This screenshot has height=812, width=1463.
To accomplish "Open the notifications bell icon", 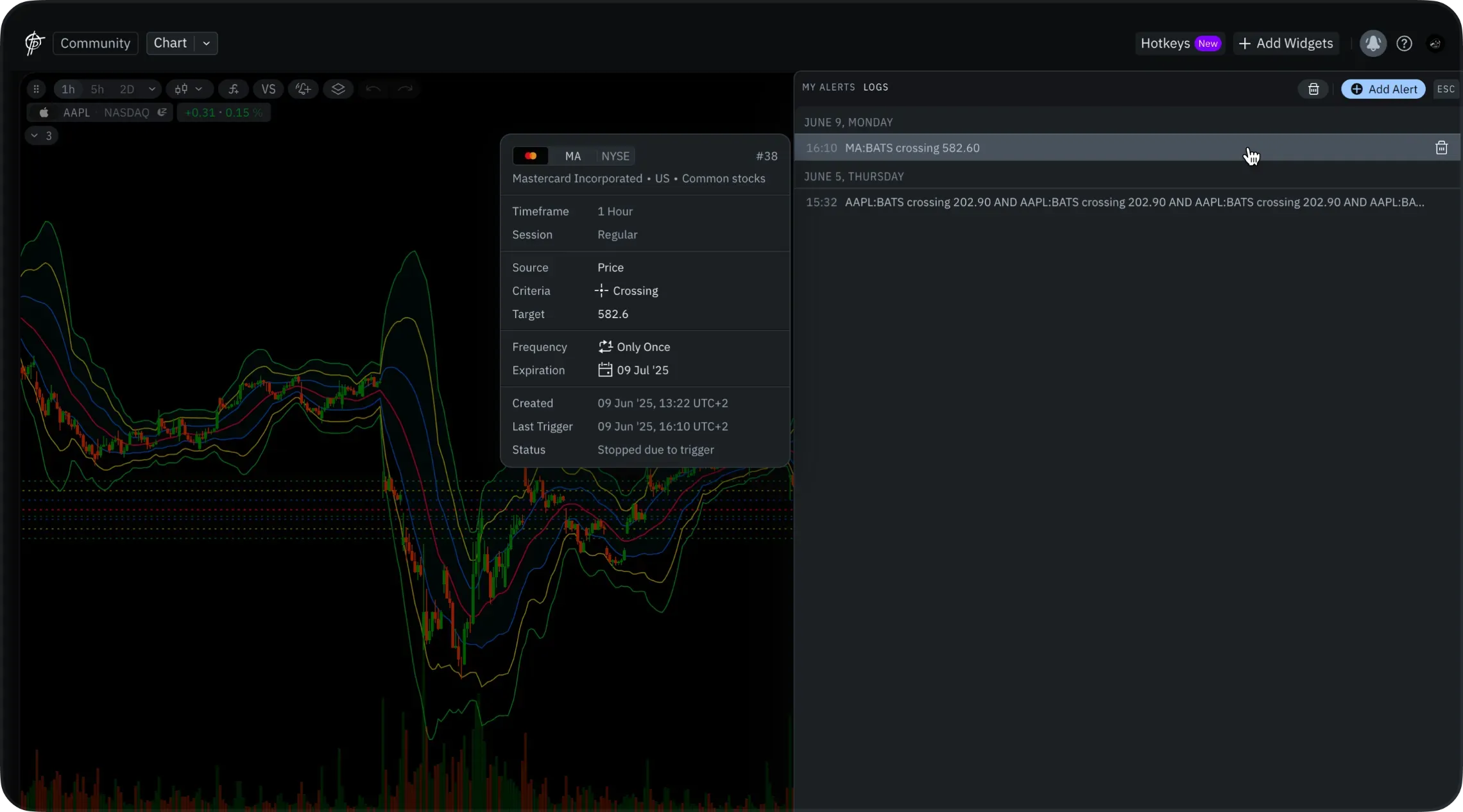I will tap(1373, 43).
